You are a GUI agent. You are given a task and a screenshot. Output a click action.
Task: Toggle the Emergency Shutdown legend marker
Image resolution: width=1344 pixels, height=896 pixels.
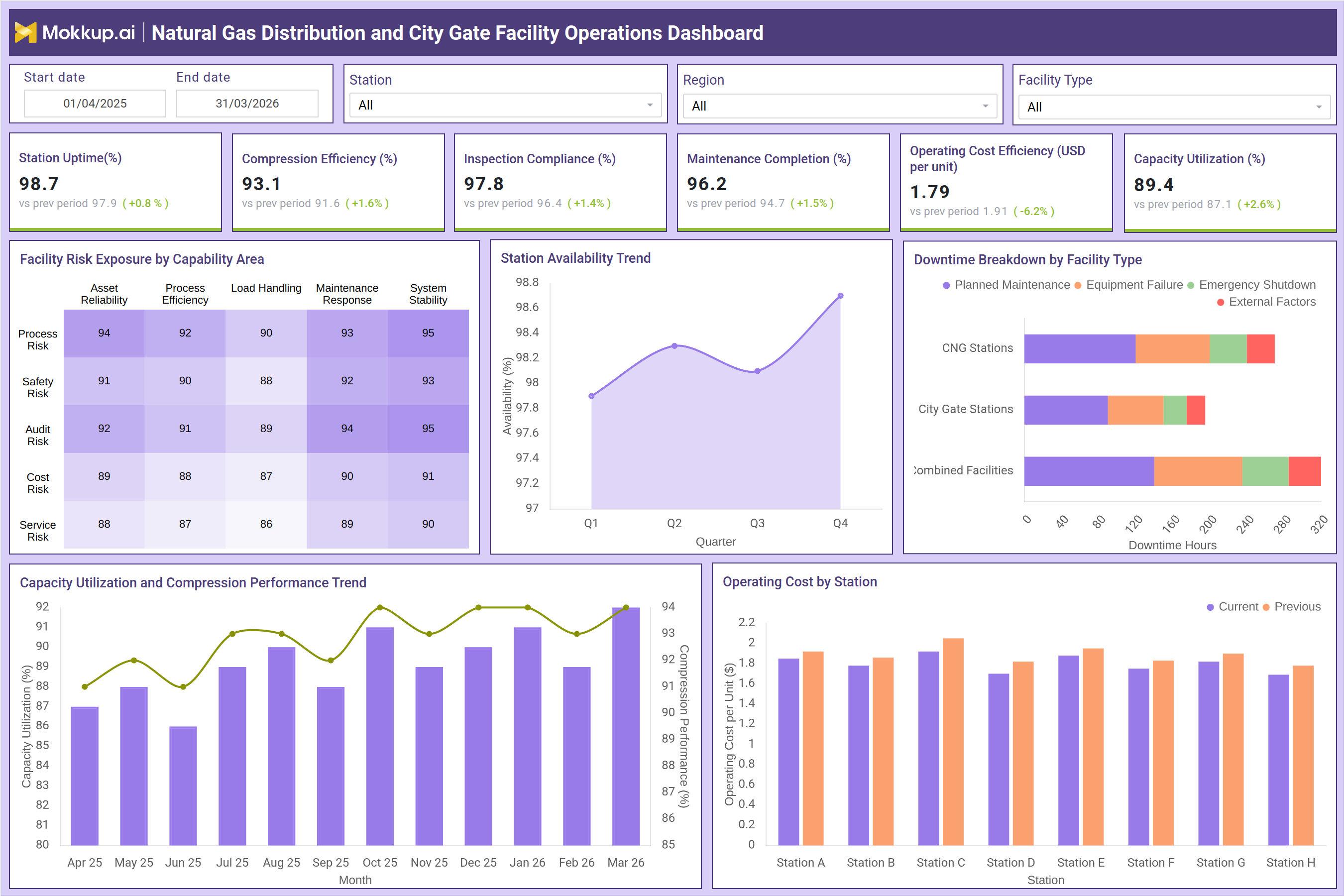pos(1191,285)
